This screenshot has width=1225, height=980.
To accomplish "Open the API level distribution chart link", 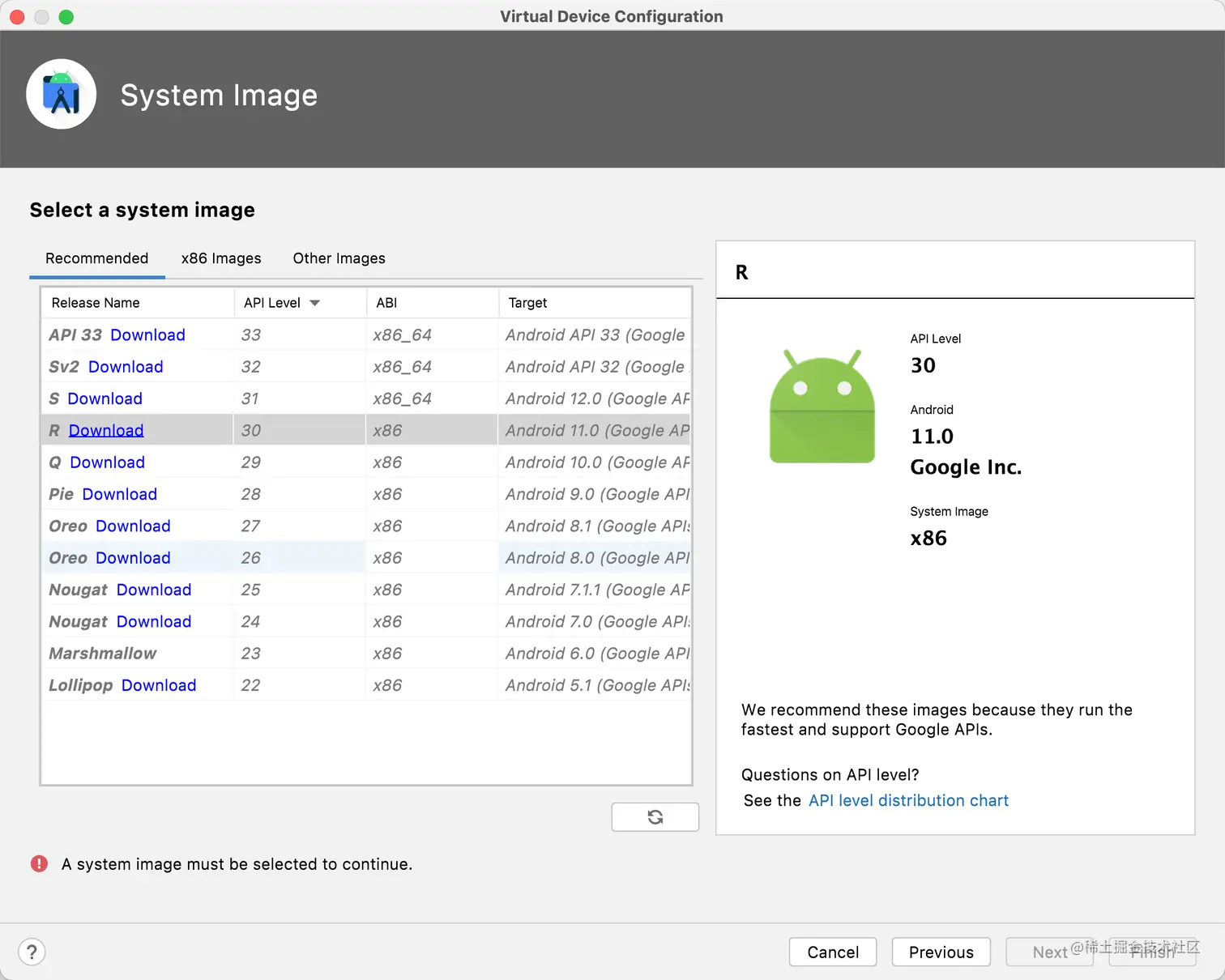I will [908, 801].
